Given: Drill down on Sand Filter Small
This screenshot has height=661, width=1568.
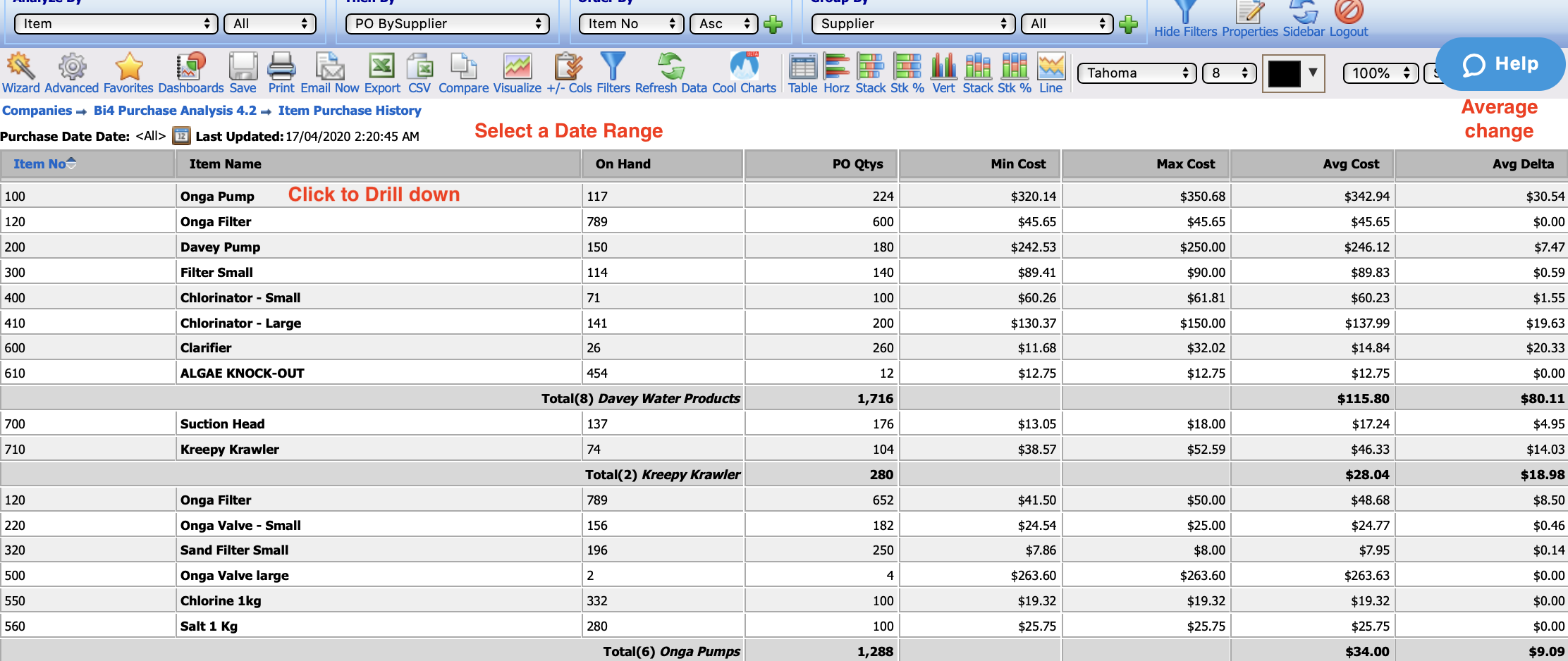Looking at the screenshot, I should coord(234,550).
